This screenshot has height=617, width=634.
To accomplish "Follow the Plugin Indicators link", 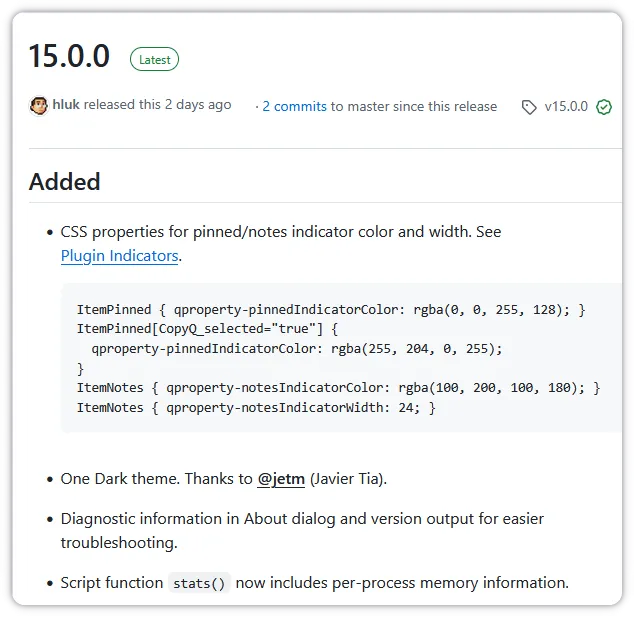I will [x=120, y=256].
